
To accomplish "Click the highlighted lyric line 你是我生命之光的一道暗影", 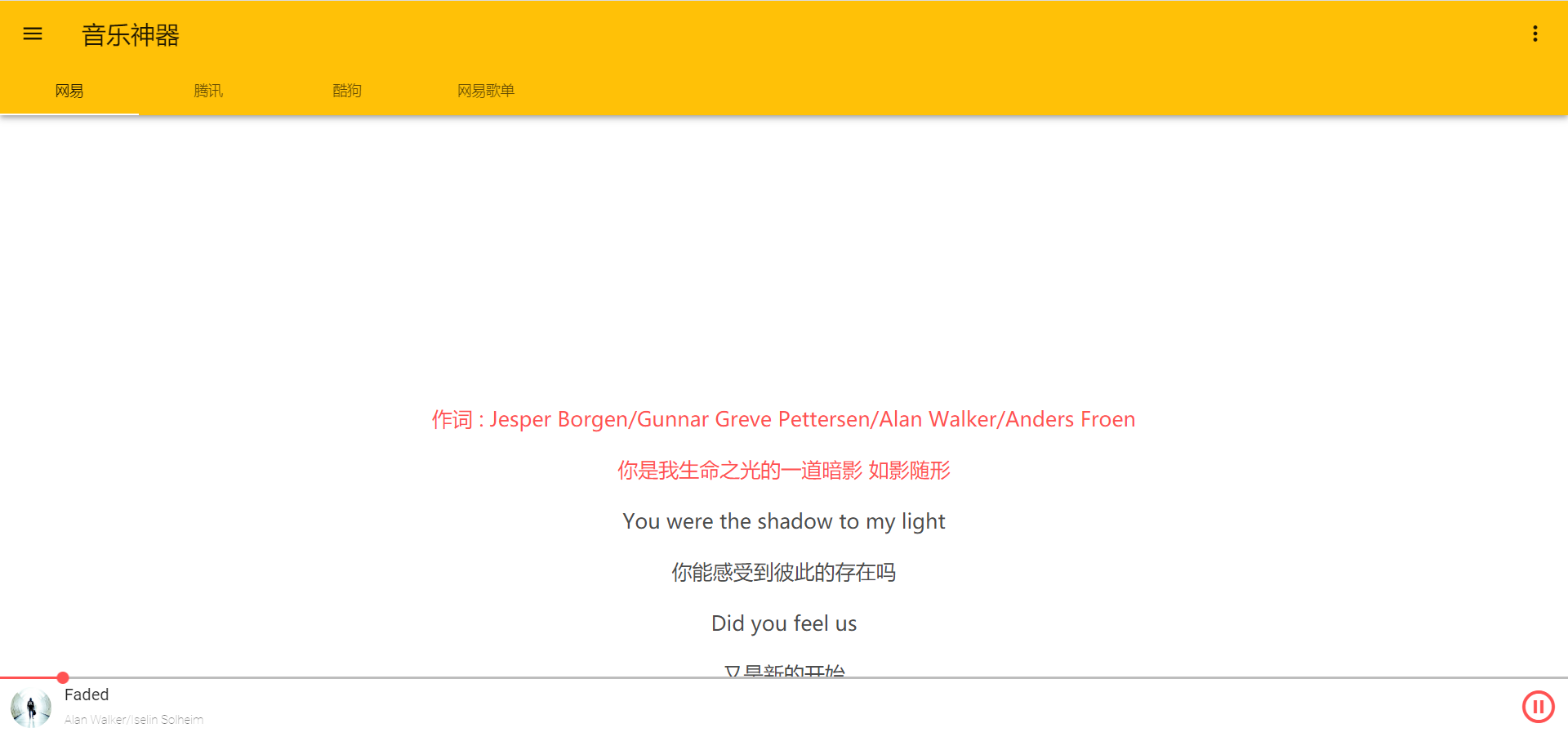I will [x=783, y=471].
